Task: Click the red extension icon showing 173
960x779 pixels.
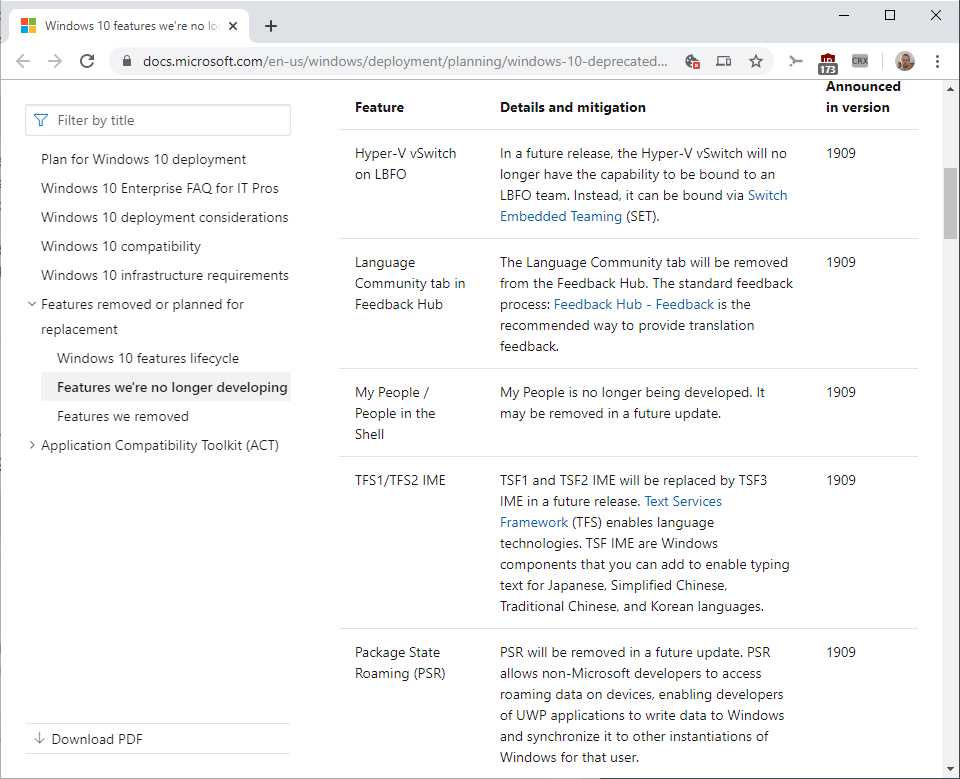Action: 828,63
